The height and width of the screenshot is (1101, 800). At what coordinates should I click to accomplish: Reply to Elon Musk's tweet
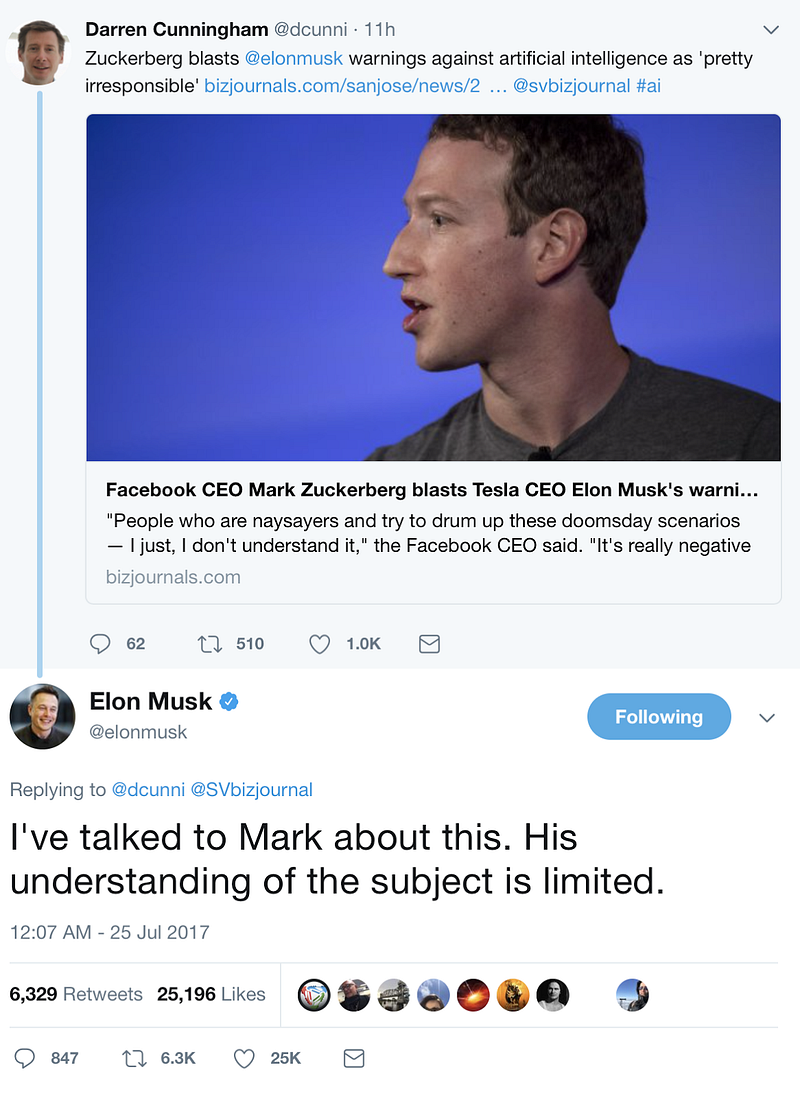25,1058
